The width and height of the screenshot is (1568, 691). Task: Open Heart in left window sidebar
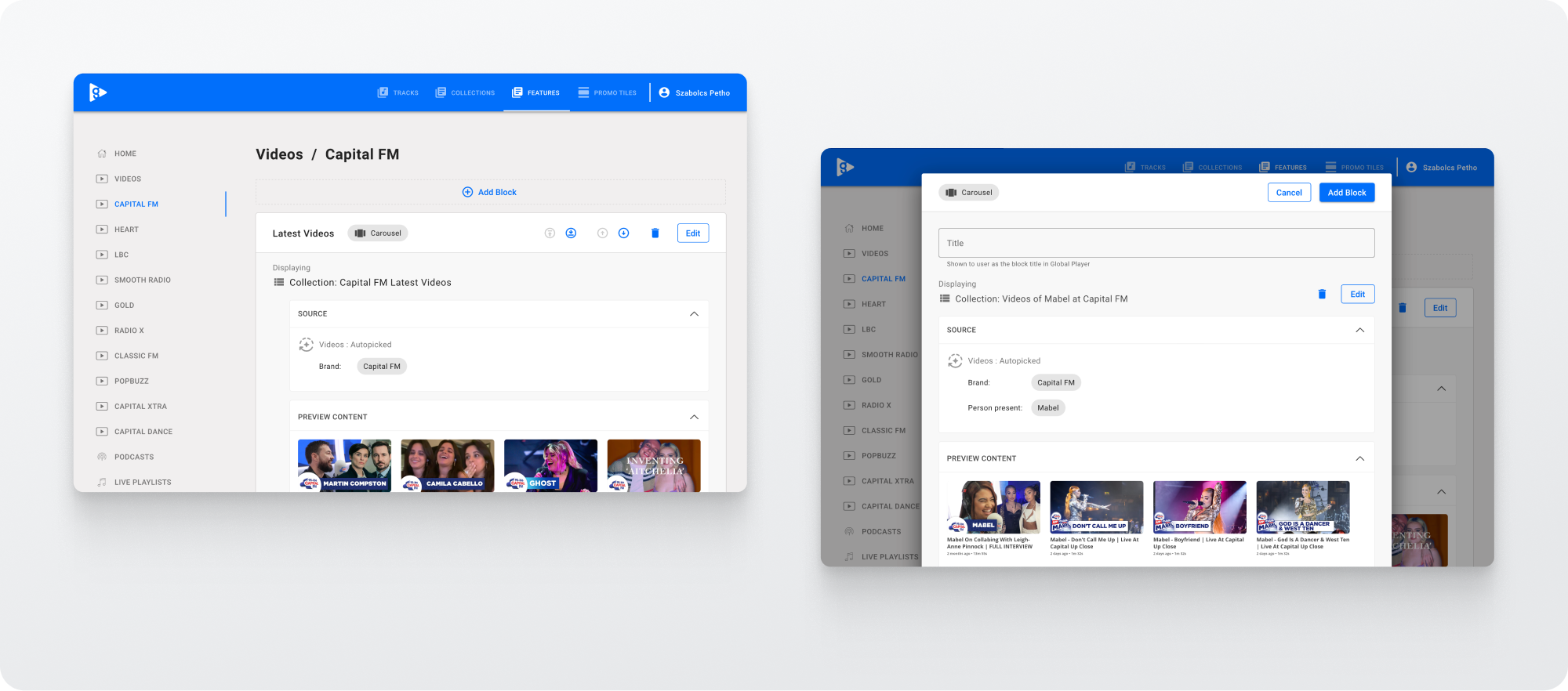[x=118, y=230]
